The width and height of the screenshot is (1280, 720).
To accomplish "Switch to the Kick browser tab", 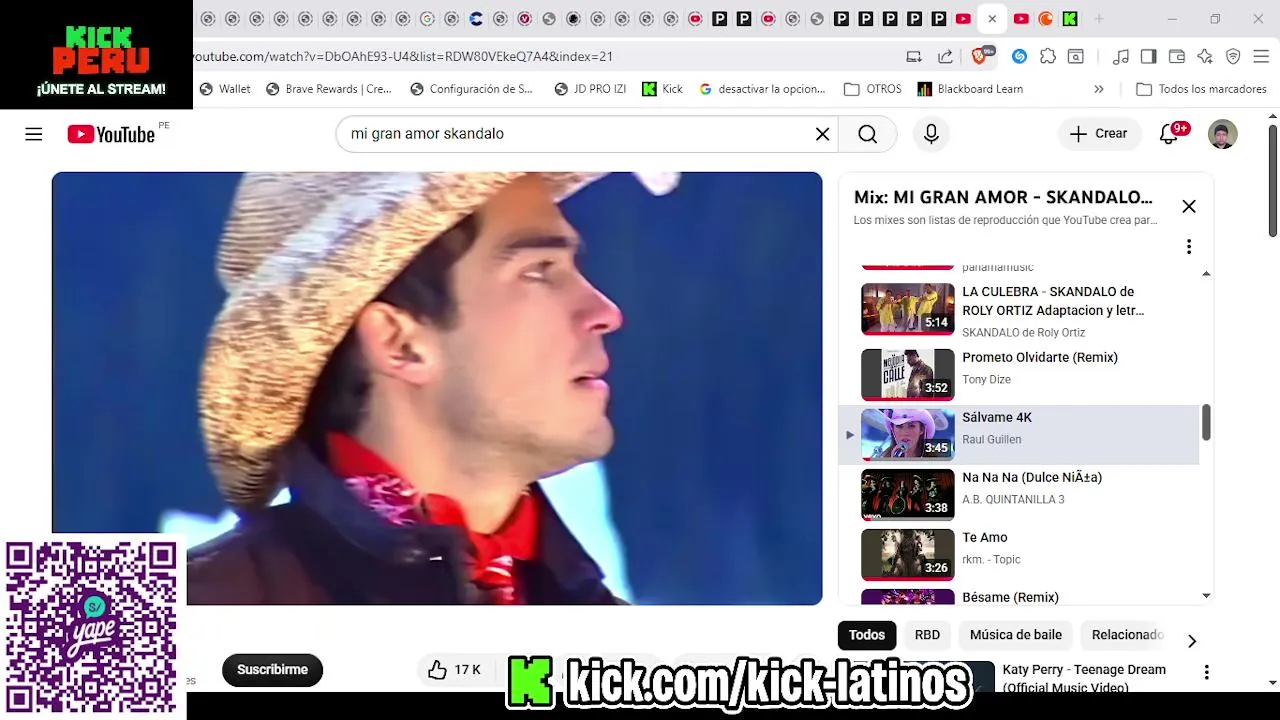I will tap(1070, 19).
